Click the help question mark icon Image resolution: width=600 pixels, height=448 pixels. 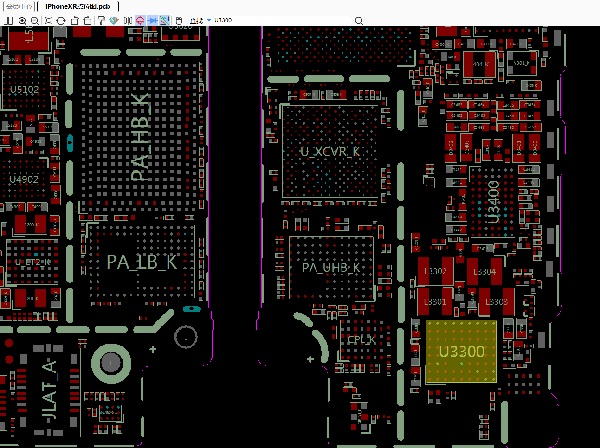click(101, 20)
